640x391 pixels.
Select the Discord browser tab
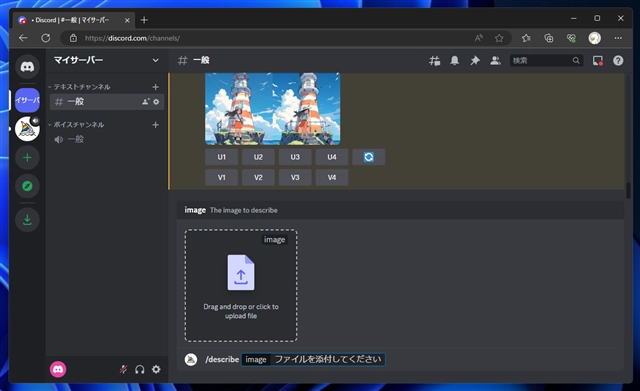tap(73, 20)
